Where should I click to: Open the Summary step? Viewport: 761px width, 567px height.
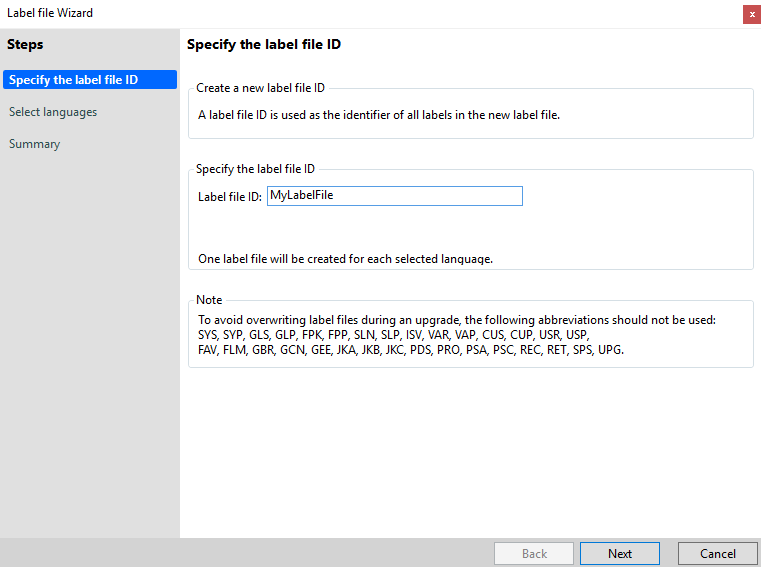pyautogui.click(x=34, y=144)
